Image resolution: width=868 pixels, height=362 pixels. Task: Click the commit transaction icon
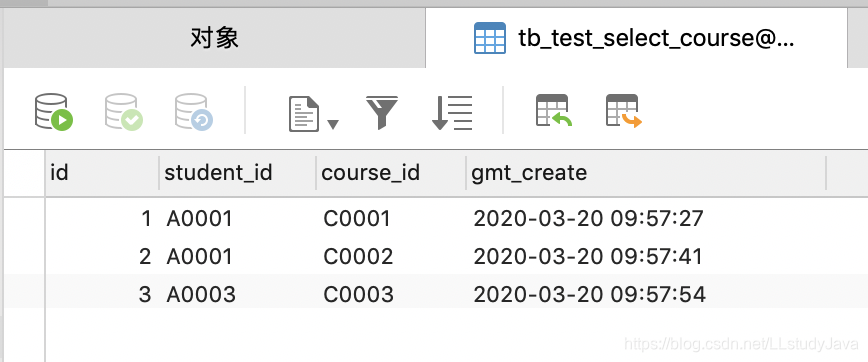[x=124, y=112]
